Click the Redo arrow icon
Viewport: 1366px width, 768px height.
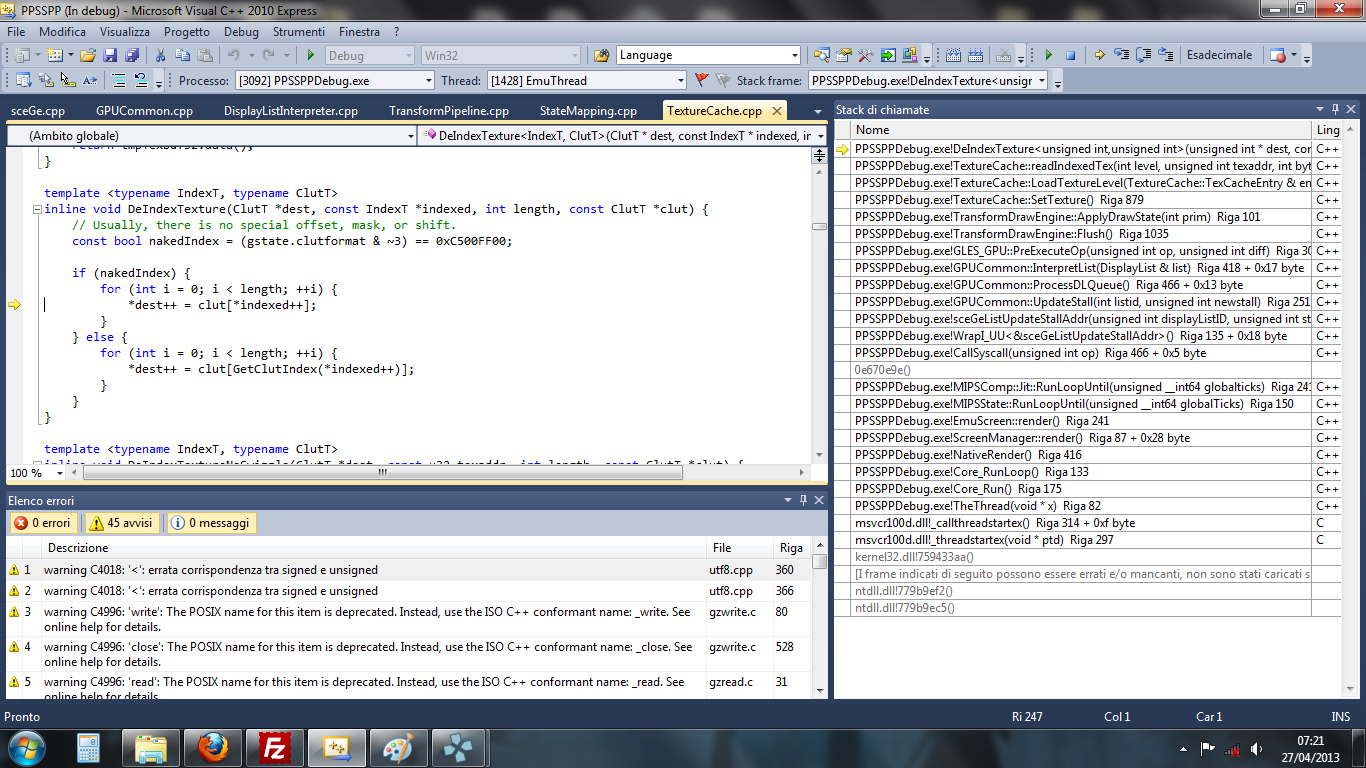pyautogui.click(x=268, y=55)
